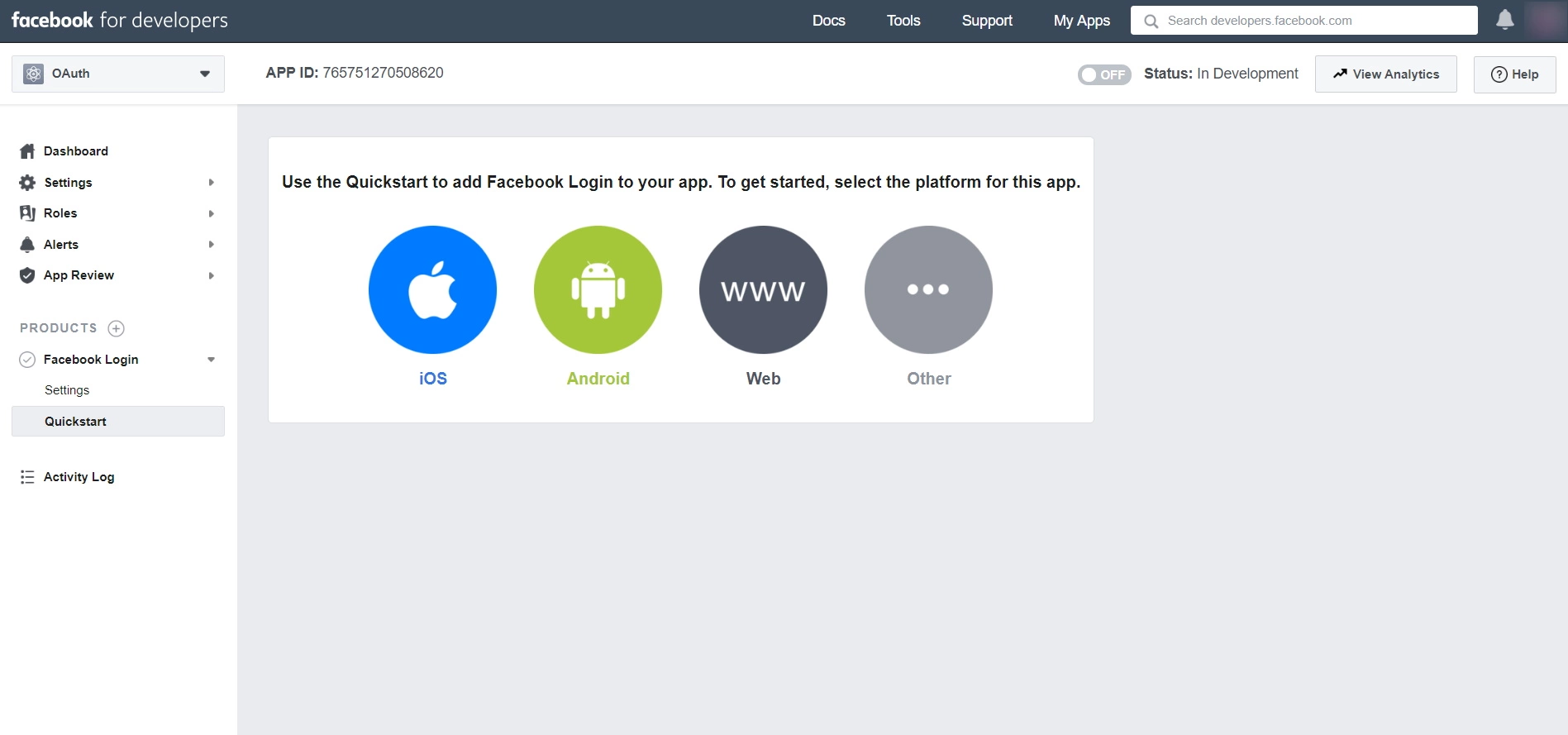Expand the App Review submenu arrow
Image resolution: width=1568 pixels, height=735 pixels.
(212, 275)
